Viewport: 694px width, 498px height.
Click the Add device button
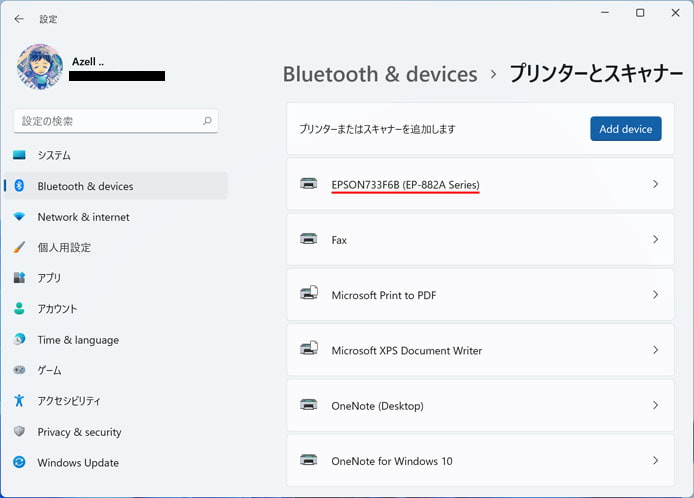coord(626,129)
